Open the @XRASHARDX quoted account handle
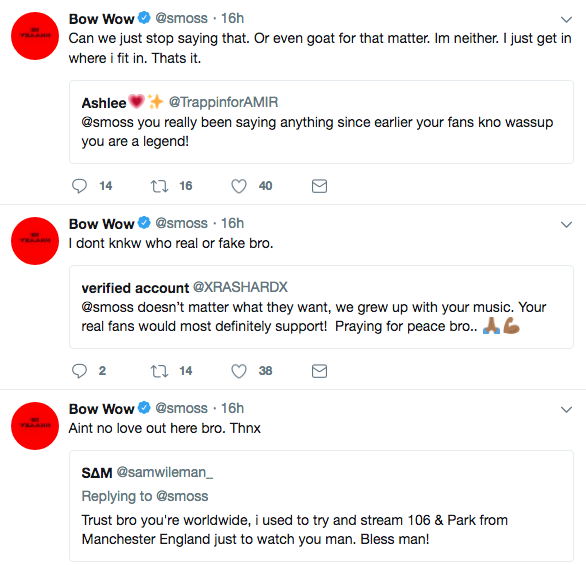586x565 pixels. click(x=240, y=287)
